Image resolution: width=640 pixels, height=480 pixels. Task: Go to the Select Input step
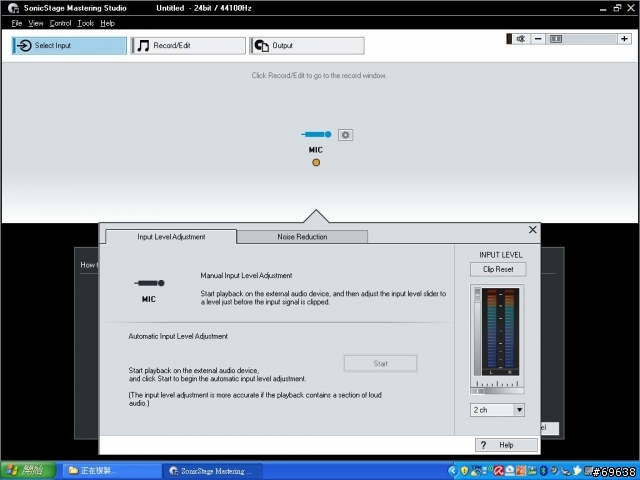click(x=69, y=45)
